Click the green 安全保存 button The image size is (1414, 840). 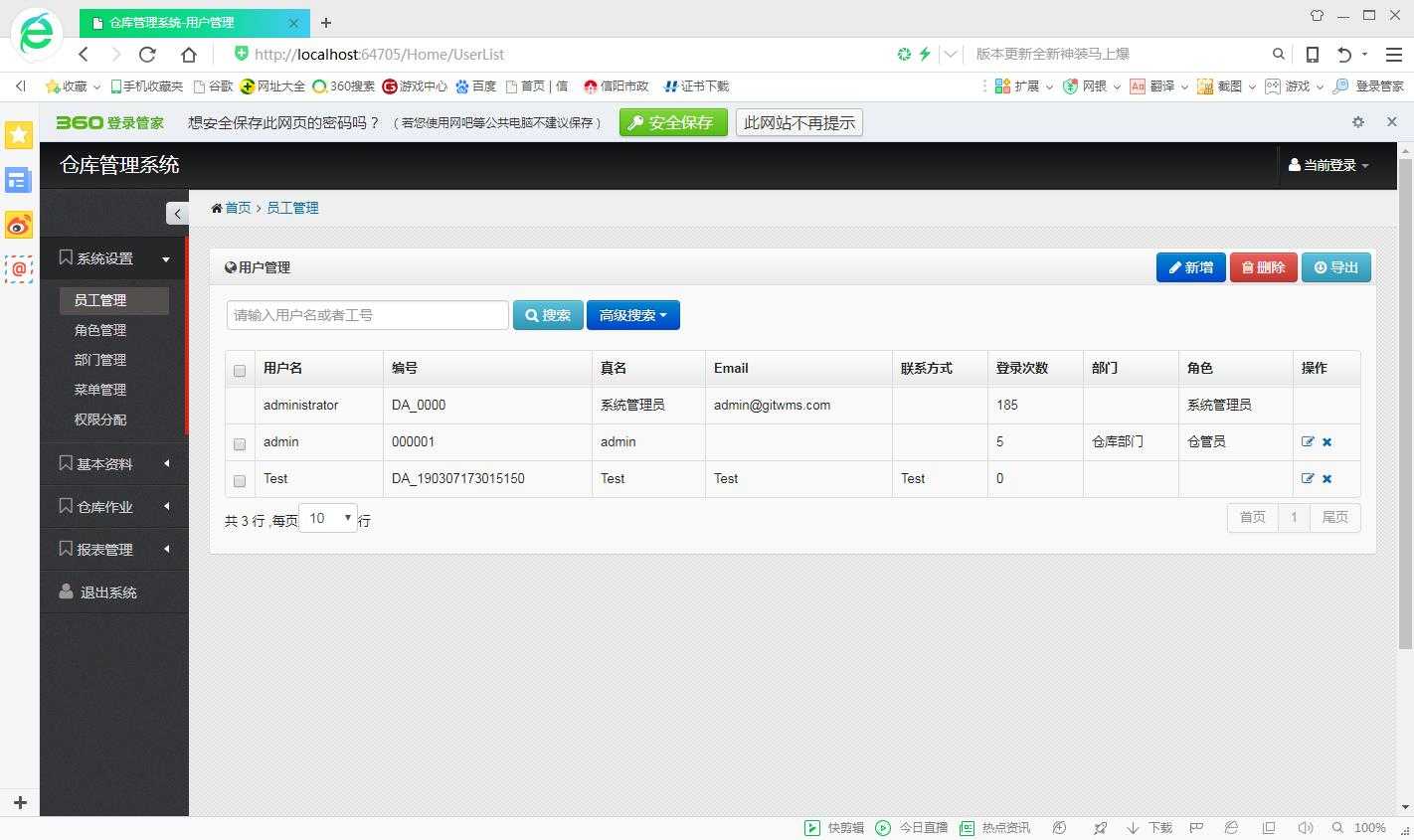pyautogui.click(x=673, y=122)
